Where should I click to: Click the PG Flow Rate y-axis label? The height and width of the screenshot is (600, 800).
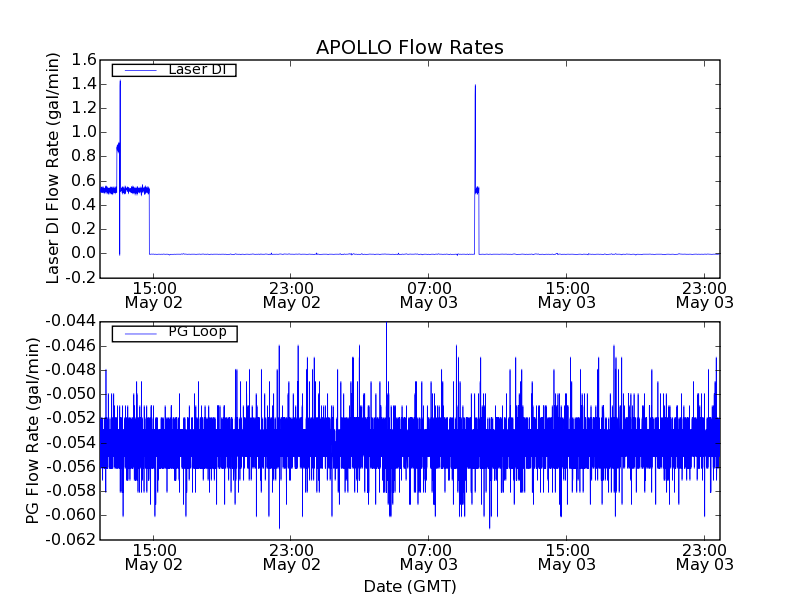pos(33,430)
